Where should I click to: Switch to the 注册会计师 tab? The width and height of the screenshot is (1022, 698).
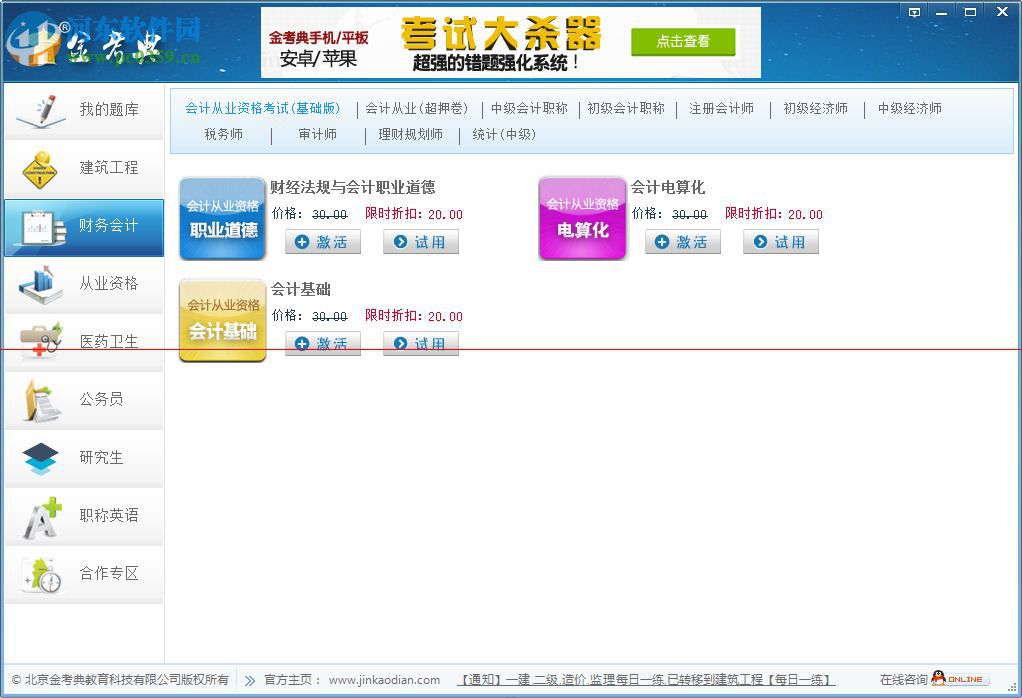tap(723, 108)
